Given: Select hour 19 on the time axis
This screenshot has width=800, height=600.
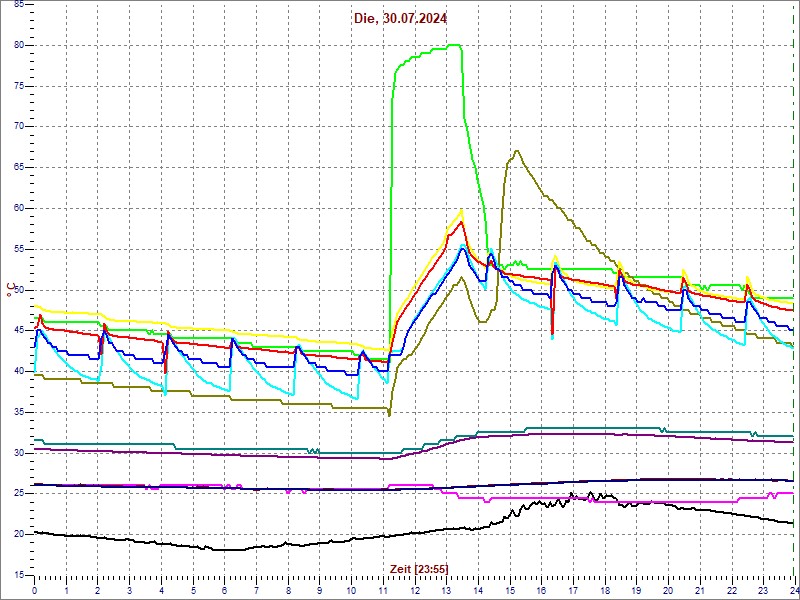Looking at the screenshot, I should tap(636, 590).
